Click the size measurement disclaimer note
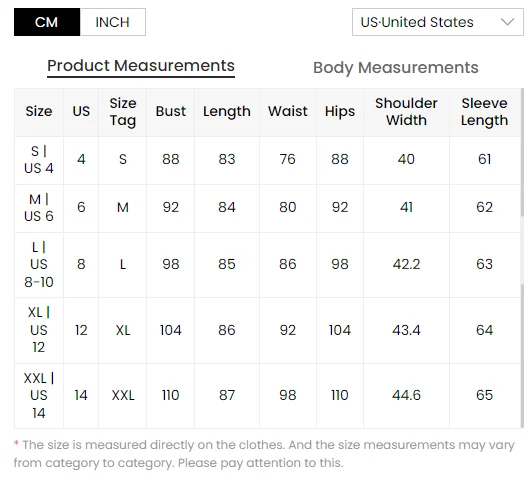The width and height of the screenshot is (530, 484). coord(264,454)
